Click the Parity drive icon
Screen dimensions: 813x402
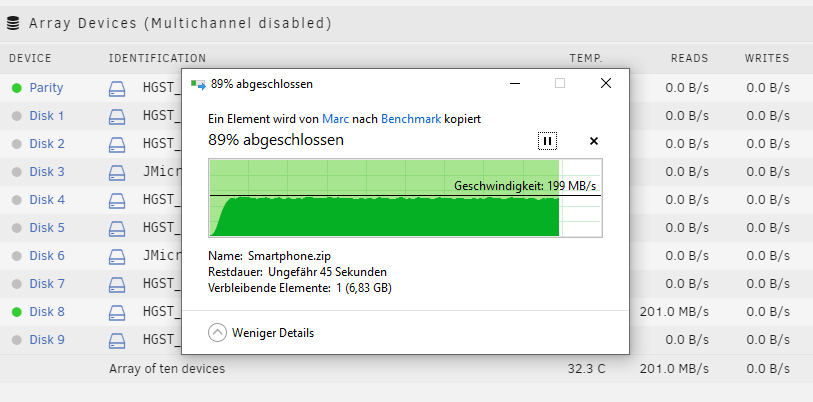[117, 88]
